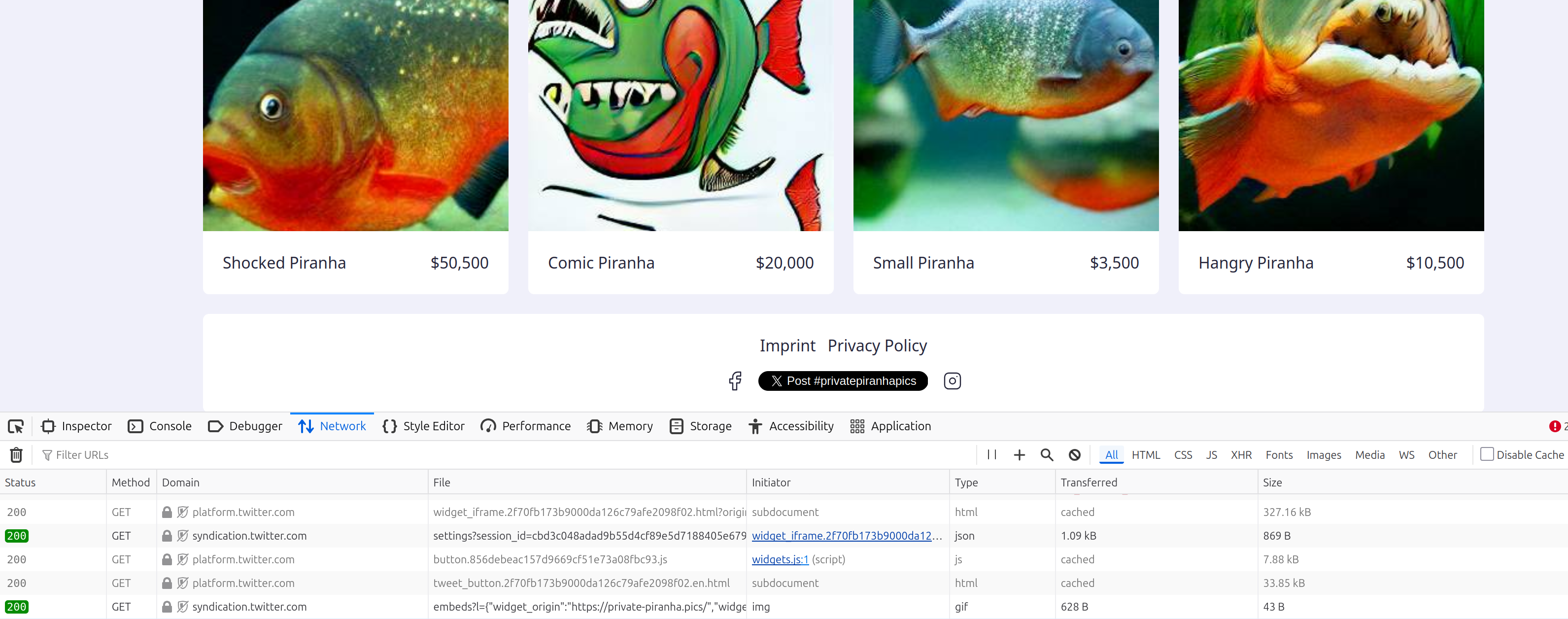Open network search magnifier icon
This screenshot has height=619, width=1568.
coord(1046,455)
